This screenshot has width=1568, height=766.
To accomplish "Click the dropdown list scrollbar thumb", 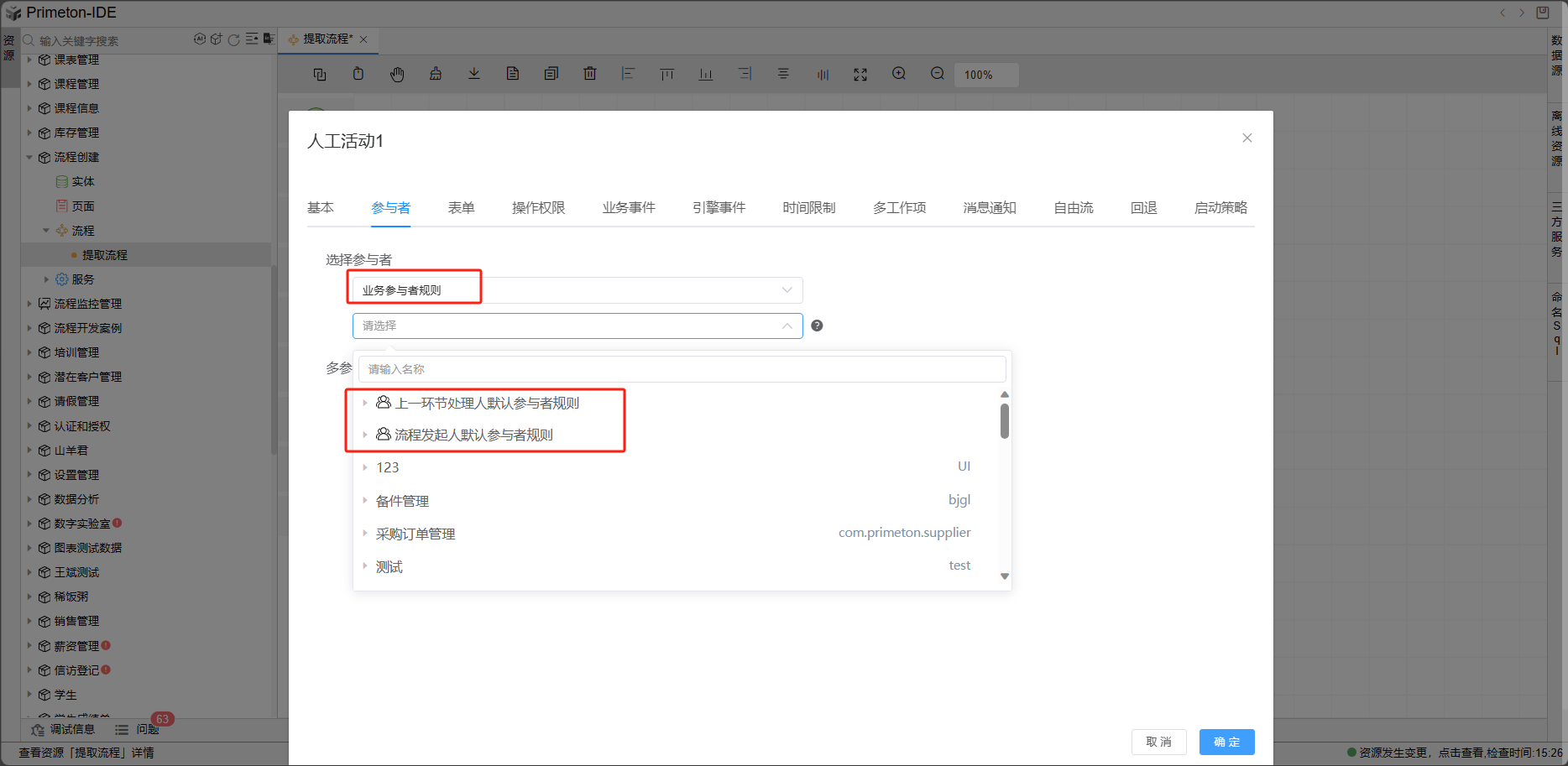I will tap(1005, 421).
